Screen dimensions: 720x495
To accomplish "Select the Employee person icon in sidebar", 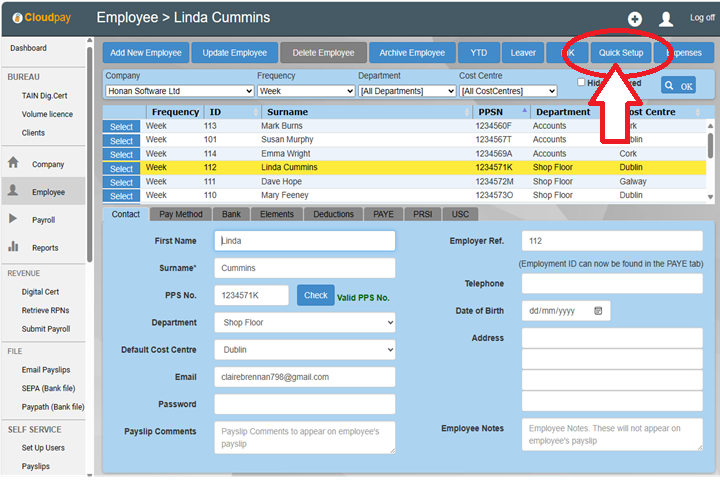I will click(14, 191).
